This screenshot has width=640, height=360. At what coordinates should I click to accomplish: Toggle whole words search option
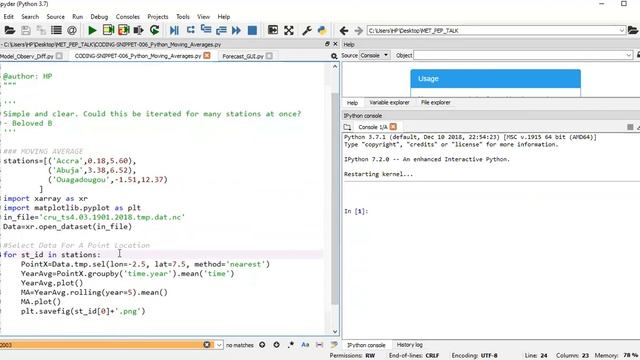[x=319, y=345]
